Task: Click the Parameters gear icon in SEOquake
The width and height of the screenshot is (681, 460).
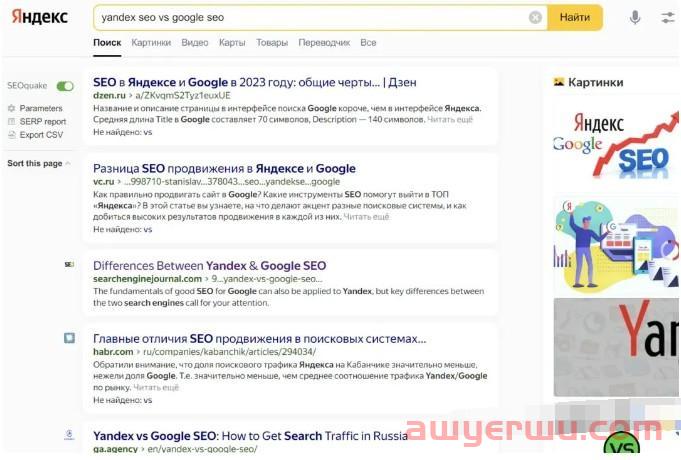Action: point(12,108)
